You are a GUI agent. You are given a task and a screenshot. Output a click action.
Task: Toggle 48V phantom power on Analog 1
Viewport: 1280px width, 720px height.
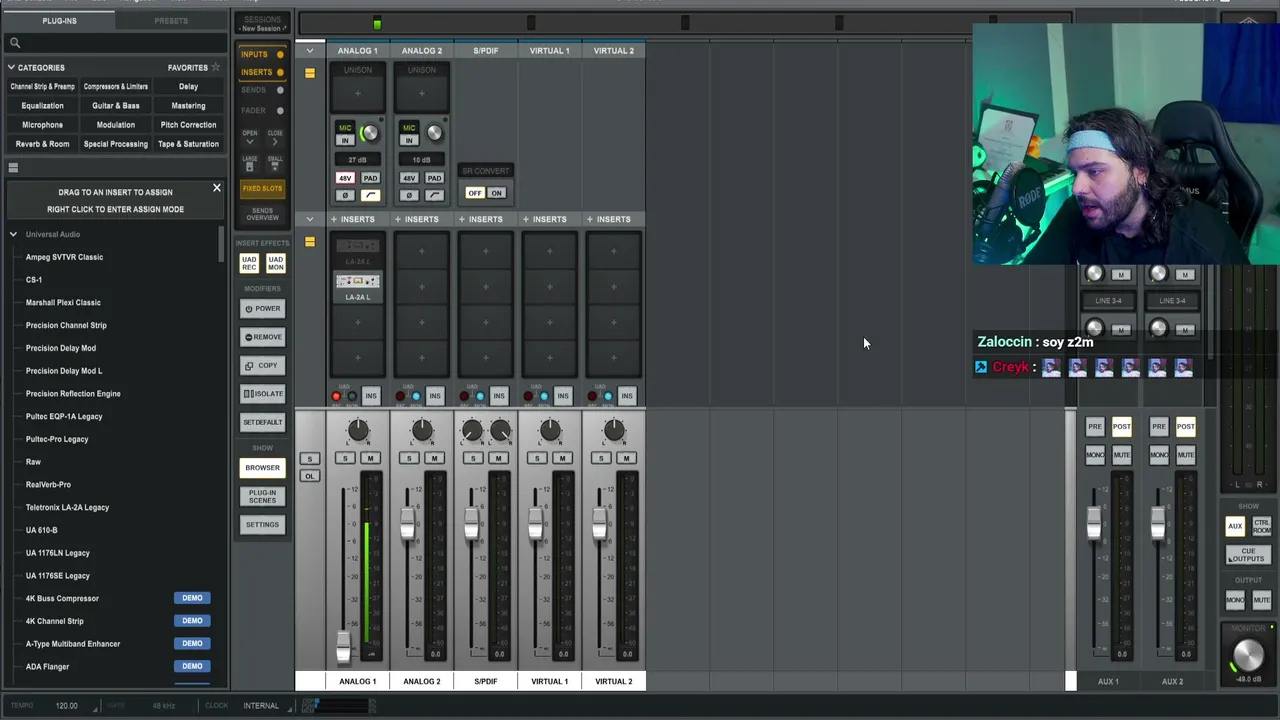coord(345,178)
